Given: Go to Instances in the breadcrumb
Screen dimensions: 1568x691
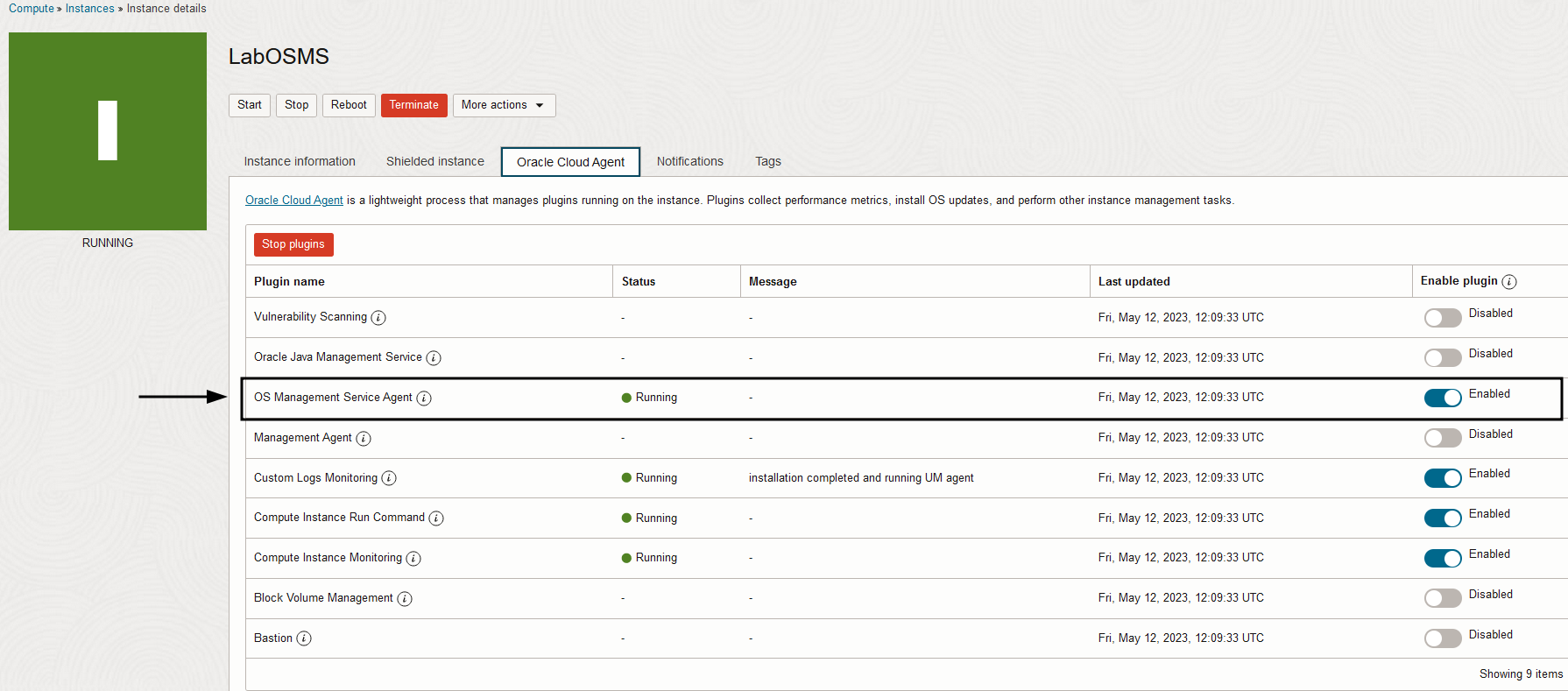Looking at the screenshot, I should pos(89,9).
